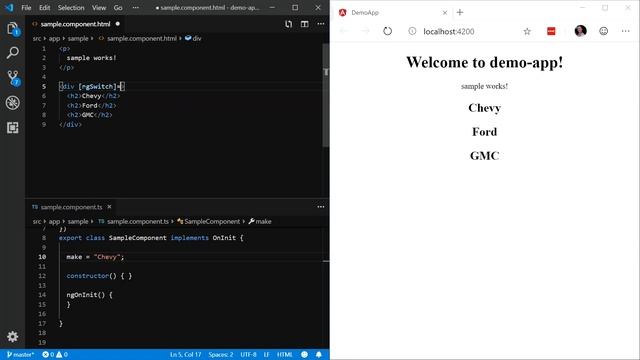Open the File menu

click(x=26, y=8)
